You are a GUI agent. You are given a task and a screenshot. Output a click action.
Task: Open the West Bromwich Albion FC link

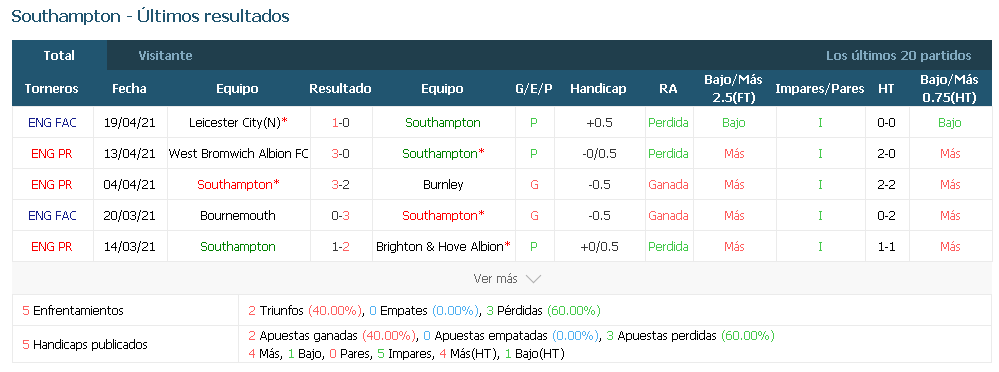click(238, 154)
